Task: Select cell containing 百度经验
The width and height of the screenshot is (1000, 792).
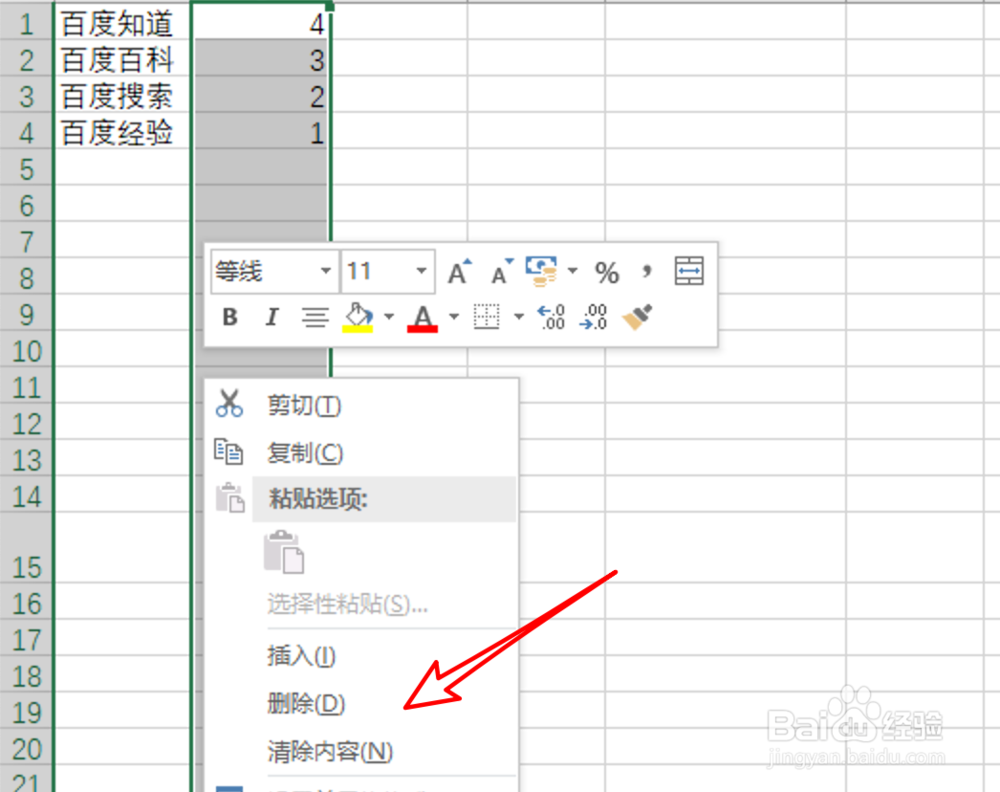Action: [122, 133]
